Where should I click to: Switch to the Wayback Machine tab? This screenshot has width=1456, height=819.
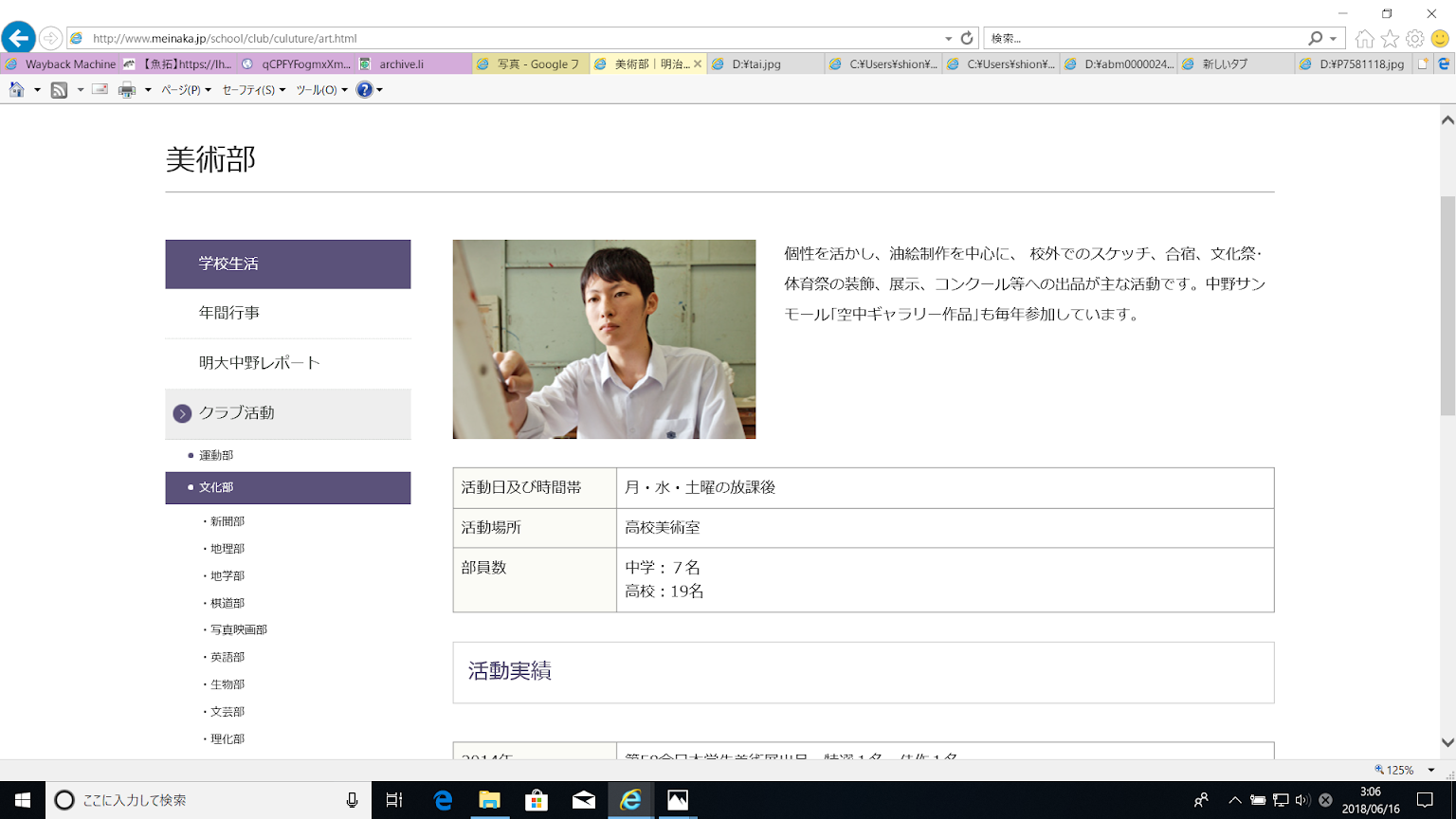tap(61, 64)
